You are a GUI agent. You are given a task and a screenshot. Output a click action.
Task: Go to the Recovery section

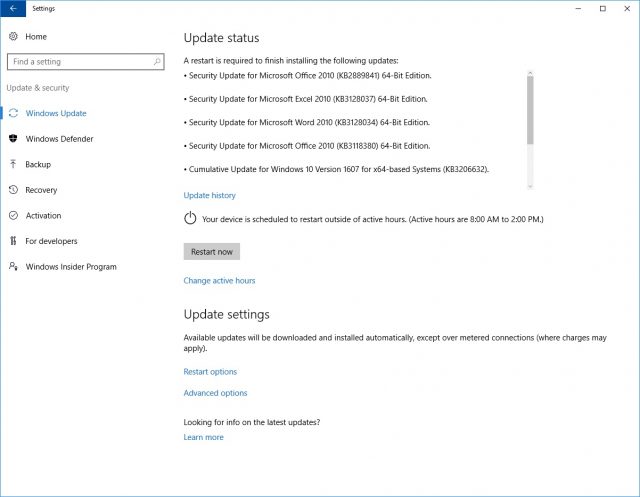41,190
